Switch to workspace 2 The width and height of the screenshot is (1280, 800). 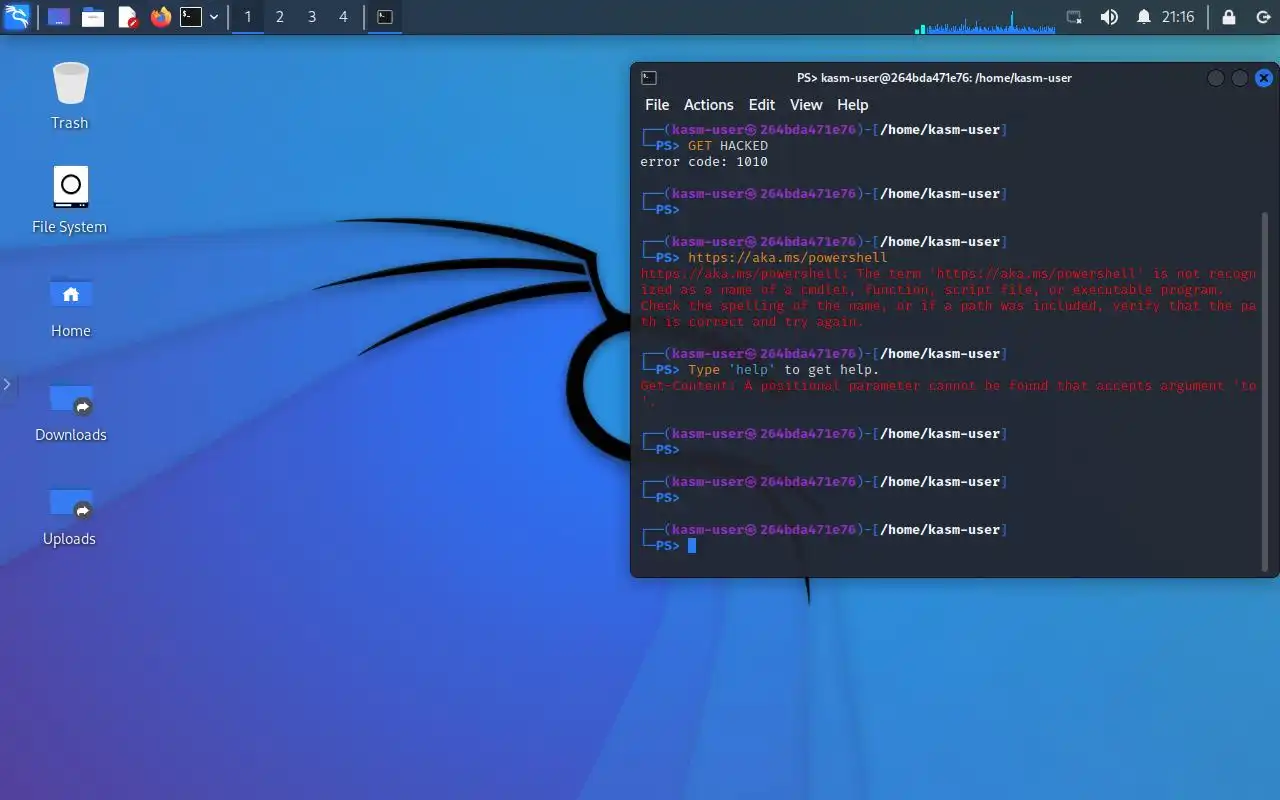tap(280, 17)
